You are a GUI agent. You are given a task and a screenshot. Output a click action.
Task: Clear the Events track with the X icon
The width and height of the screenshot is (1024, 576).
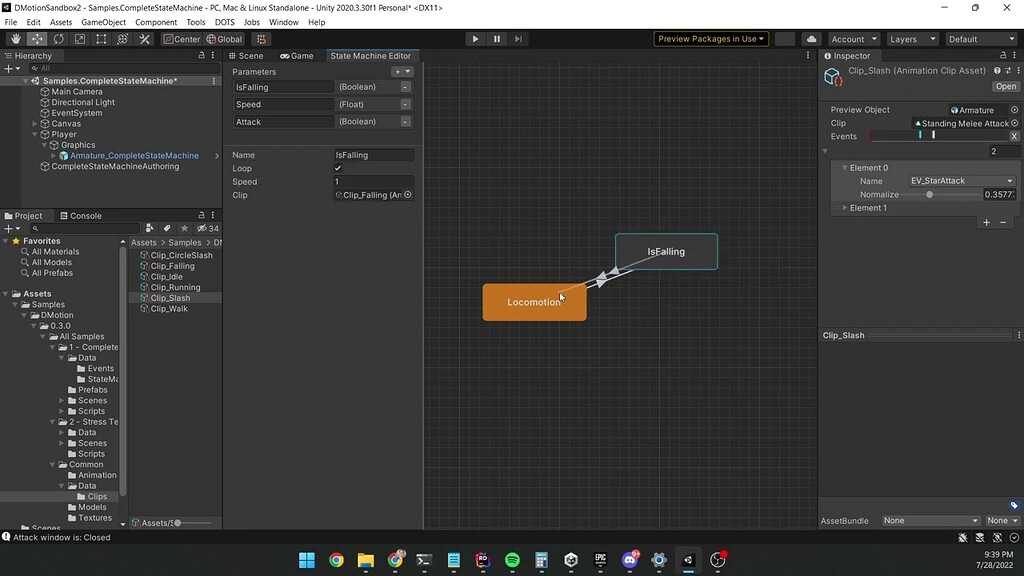click(x=1013, y=136)
